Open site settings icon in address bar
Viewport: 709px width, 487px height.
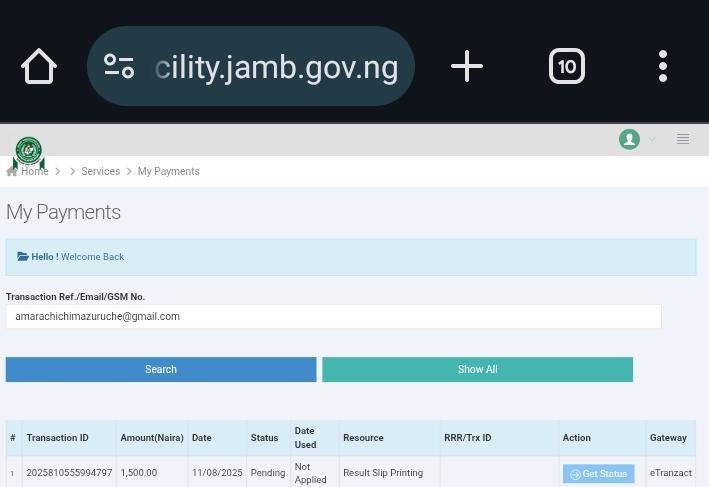(x=119, y=66)
